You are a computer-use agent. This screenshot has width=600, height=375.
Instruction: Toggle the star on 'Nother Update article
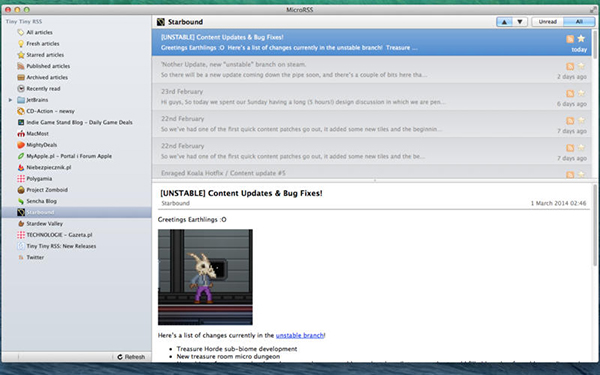click(581, 66)
